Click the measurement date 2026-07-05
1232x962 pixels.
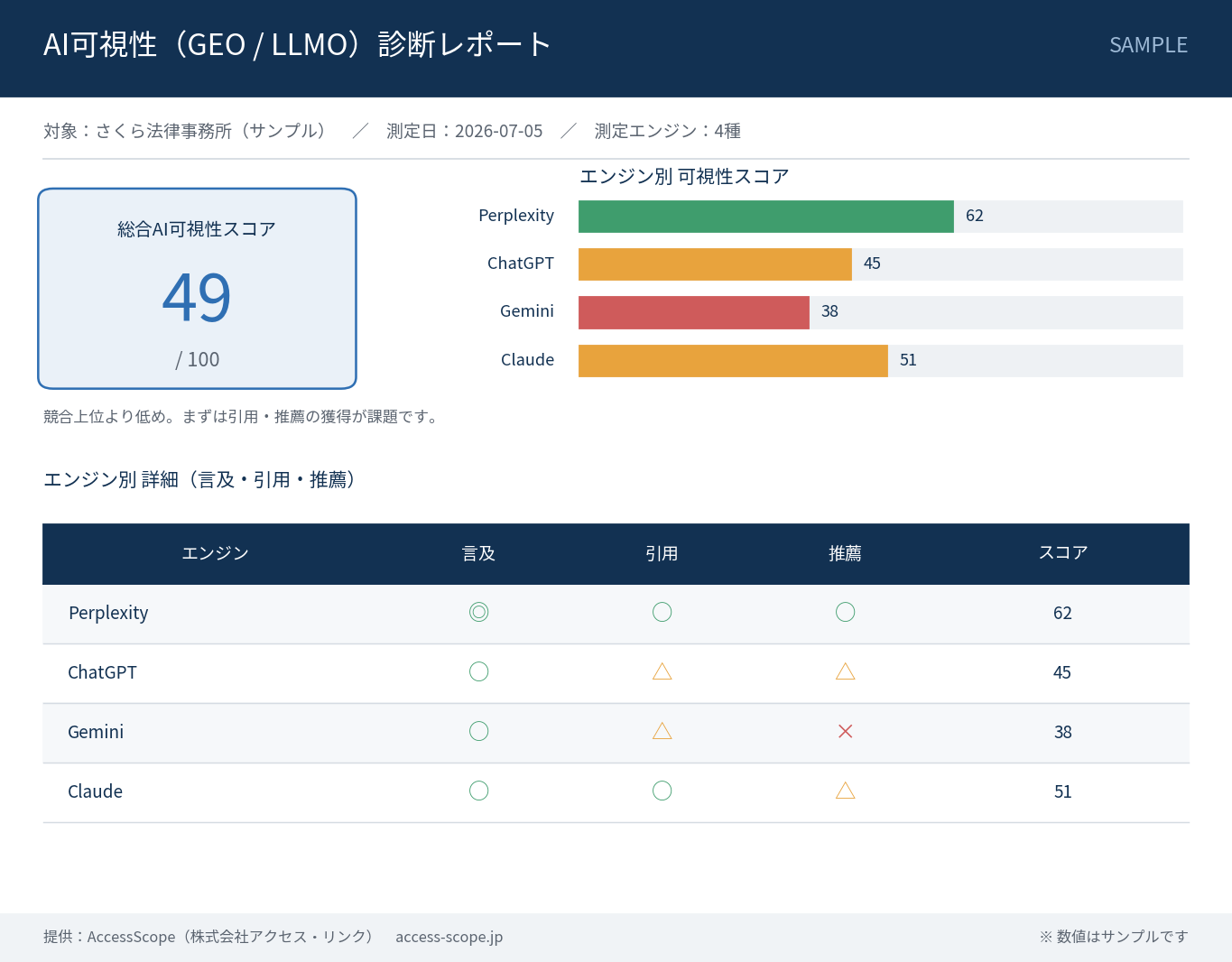499,131
